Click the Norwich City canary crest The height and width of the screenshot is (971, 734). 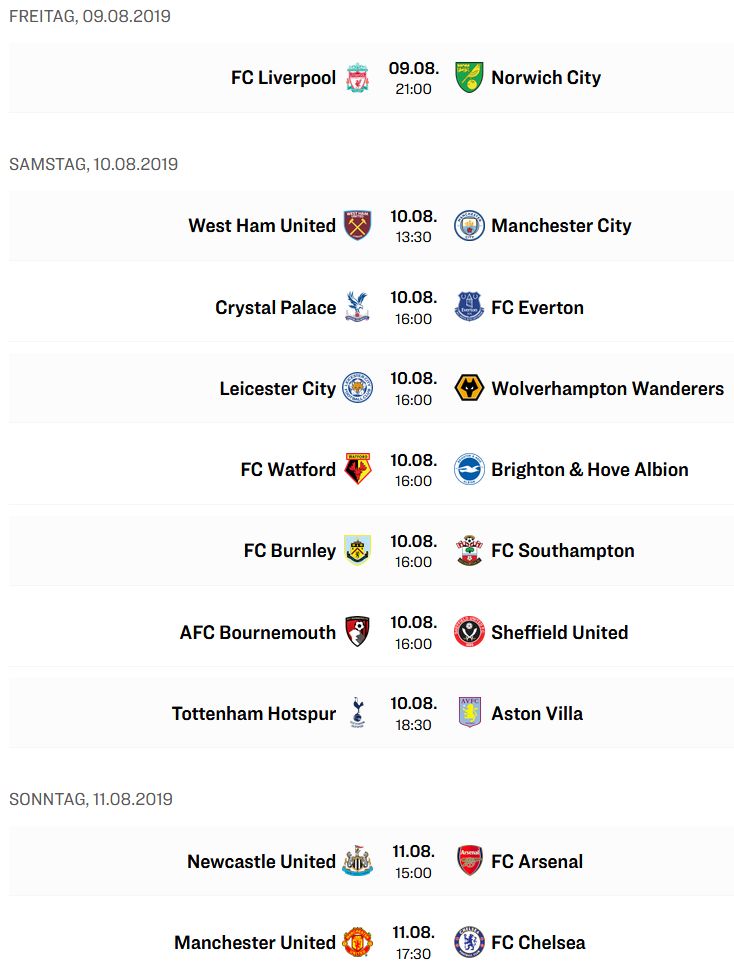pyautogui.click(x=469, y=77)
